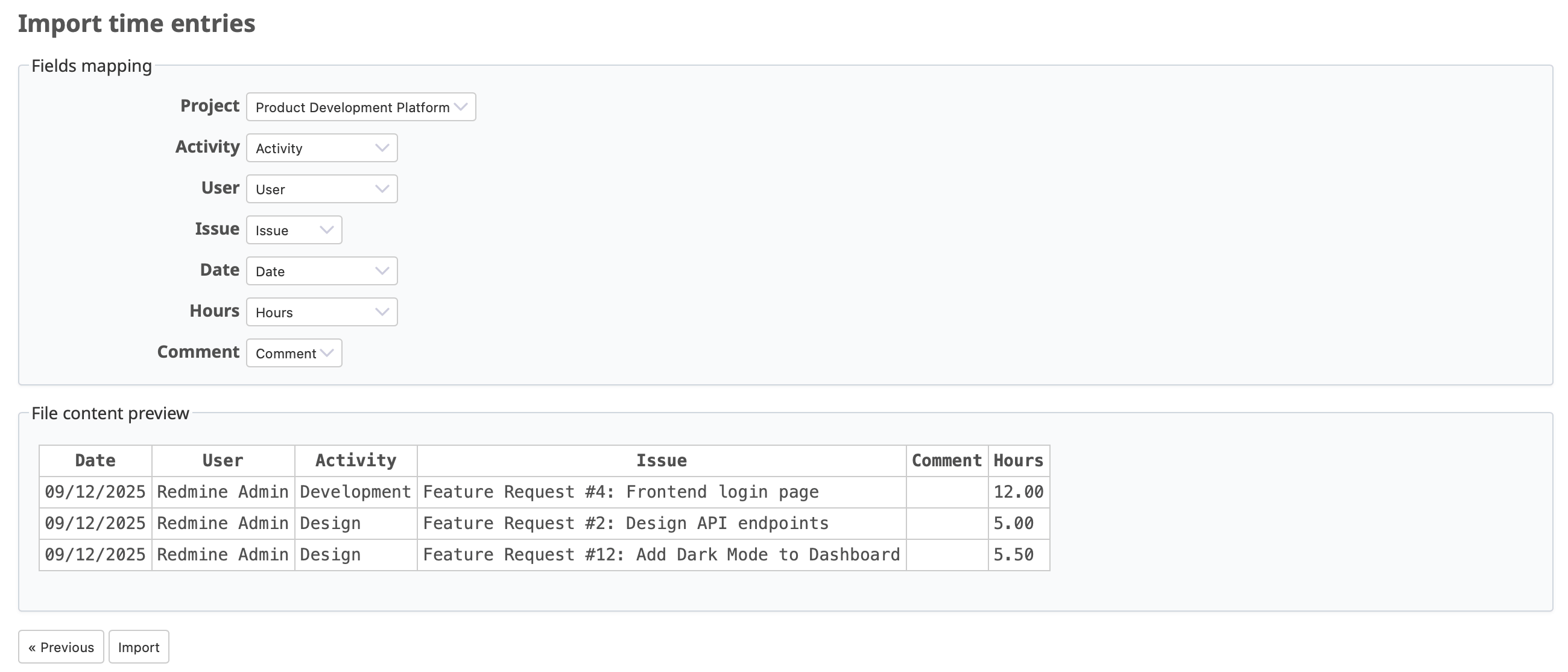This screenshot has width=1568, height=672.
Task: Click the Import button
Action: coord(139,647)
